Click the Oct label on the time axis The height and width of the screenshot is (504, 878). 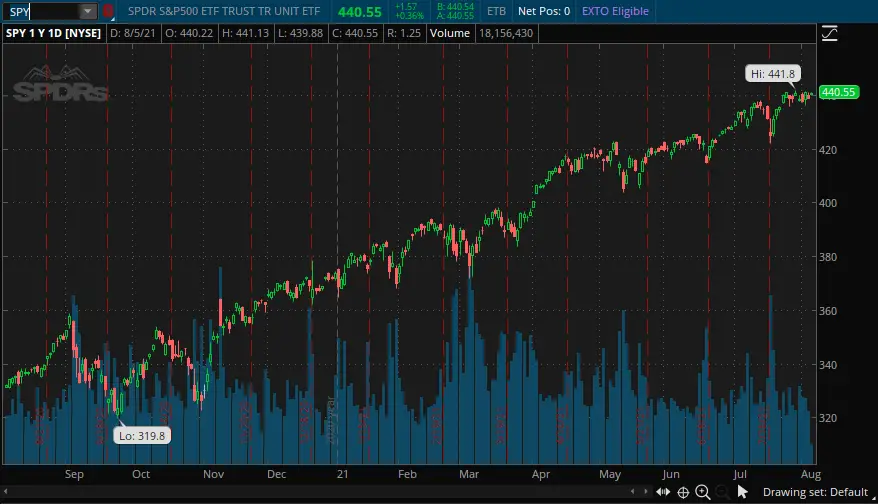(141, 474)
